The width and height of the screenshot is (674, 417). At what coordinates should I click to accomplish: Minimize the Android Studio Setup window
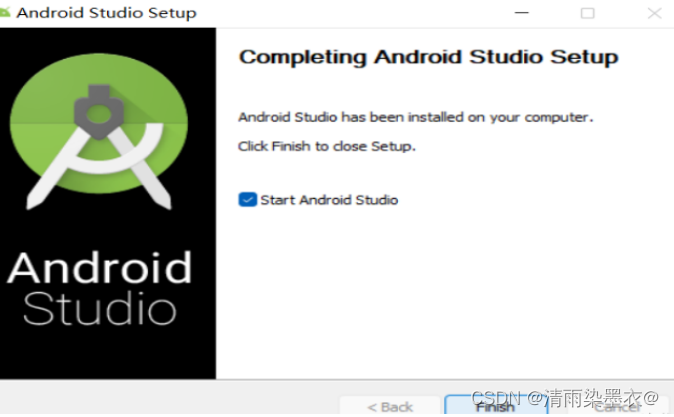(x=521, y=13)
